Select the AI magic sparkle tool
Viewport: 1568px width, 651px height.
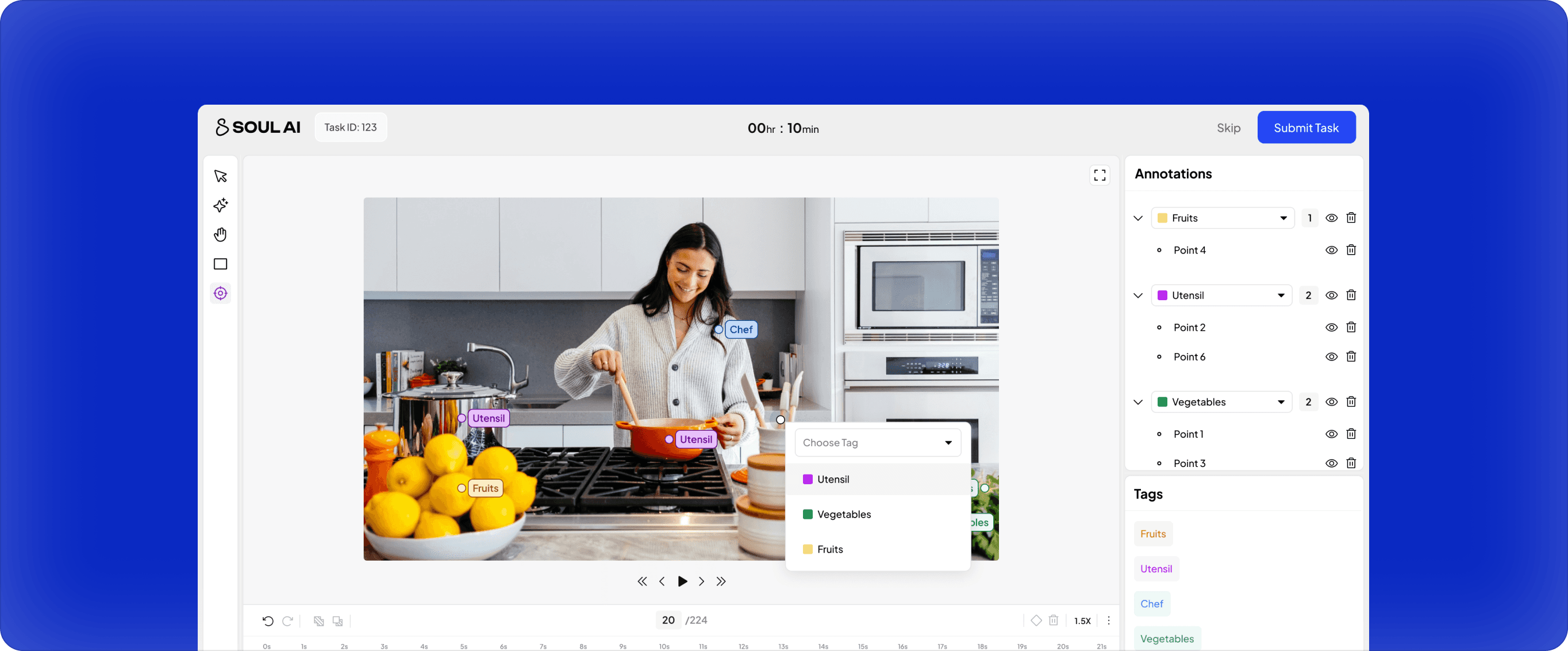pos(220,205)
